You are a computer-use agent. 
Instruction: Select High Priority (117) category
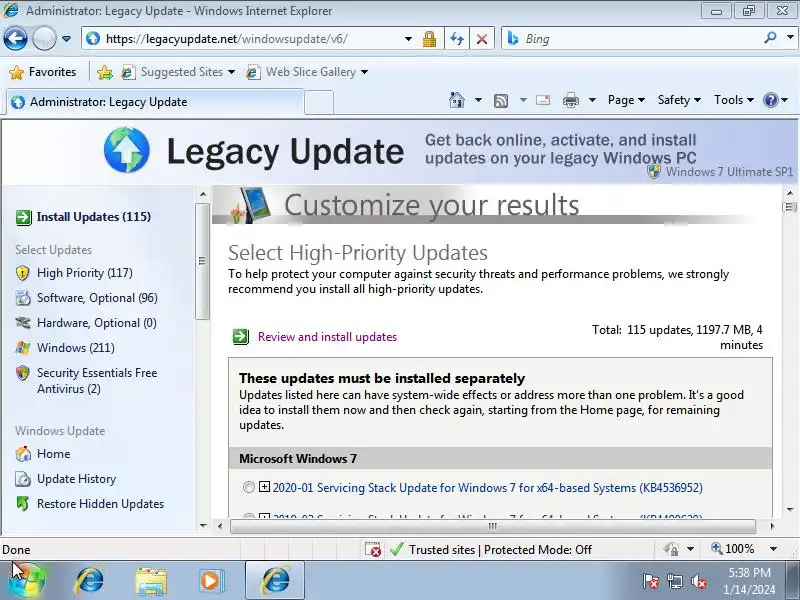point(85,273)
